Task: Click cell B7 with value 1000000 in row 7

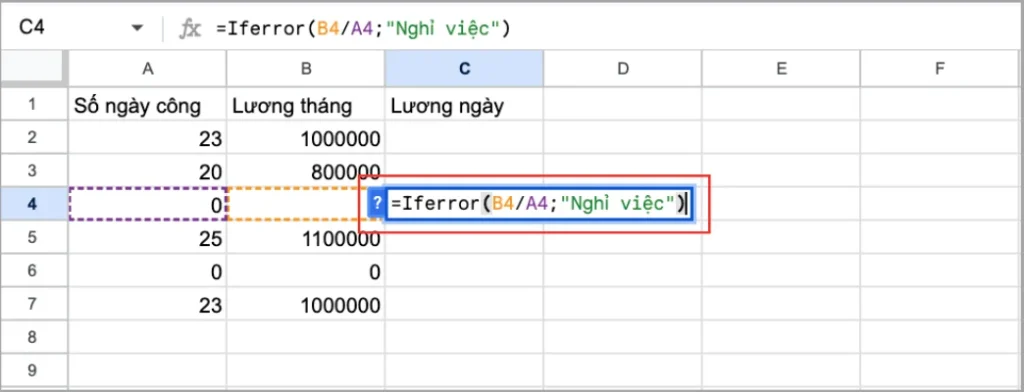Action: coord(306,304)
